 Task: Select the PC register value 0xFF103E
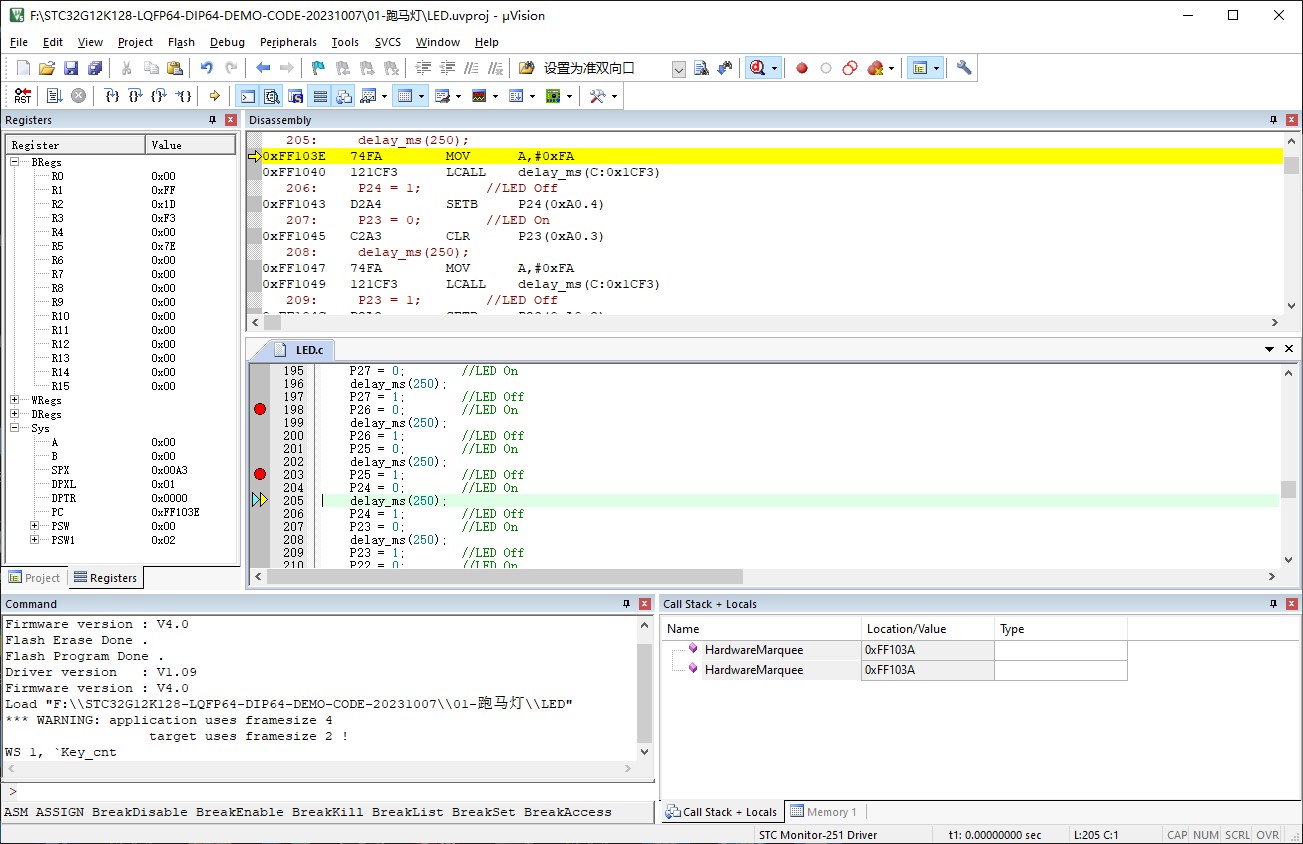click(176, 512)
